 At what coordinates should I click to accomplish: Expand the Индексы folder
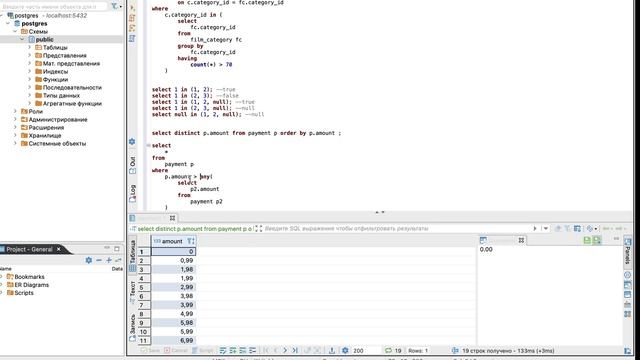pyautogui.click(x=30, y=71)
